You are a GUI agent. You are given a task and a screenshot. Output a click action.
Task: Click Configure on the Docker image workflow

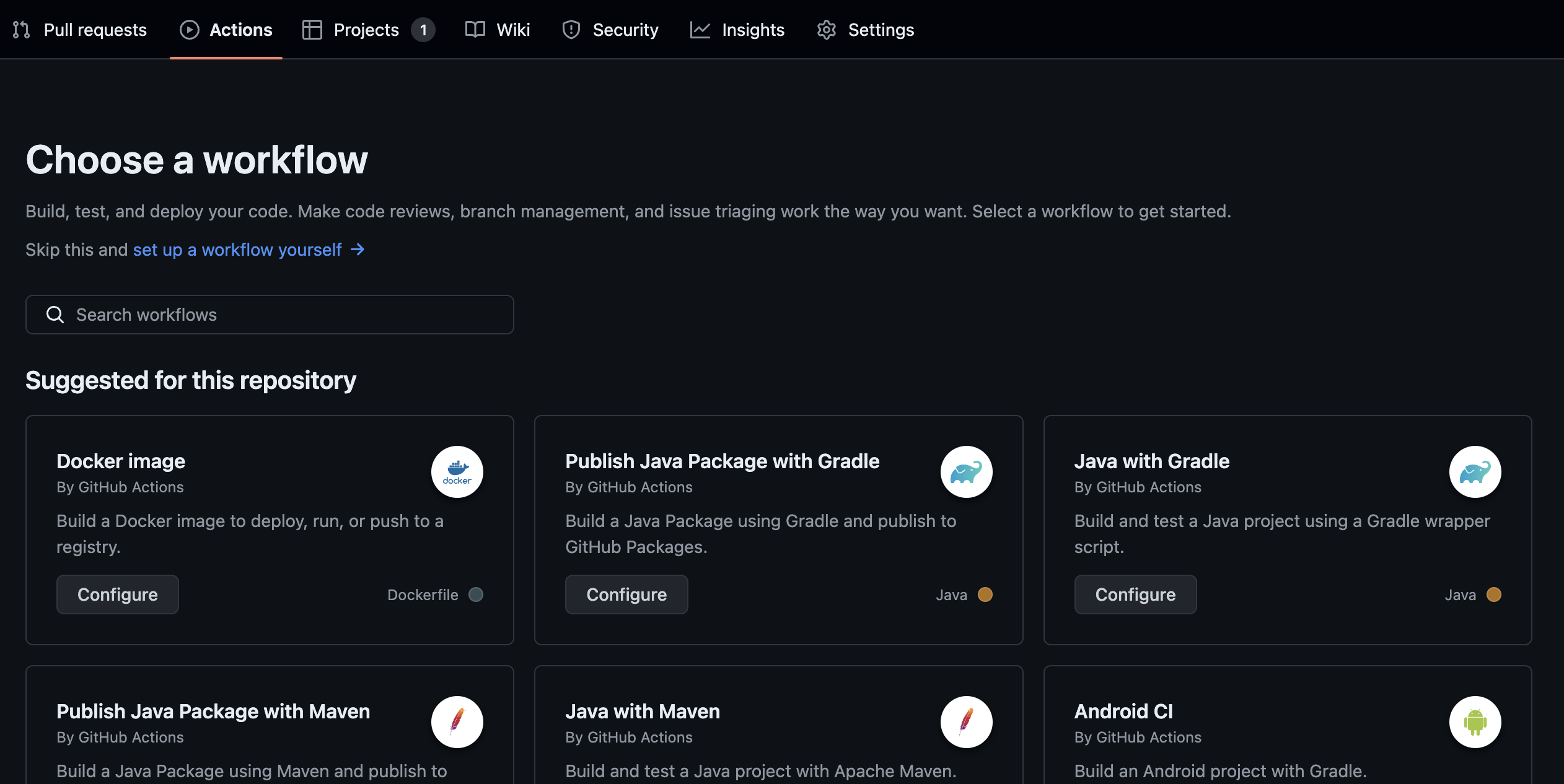pyautogui.click(x=117, y=594)
